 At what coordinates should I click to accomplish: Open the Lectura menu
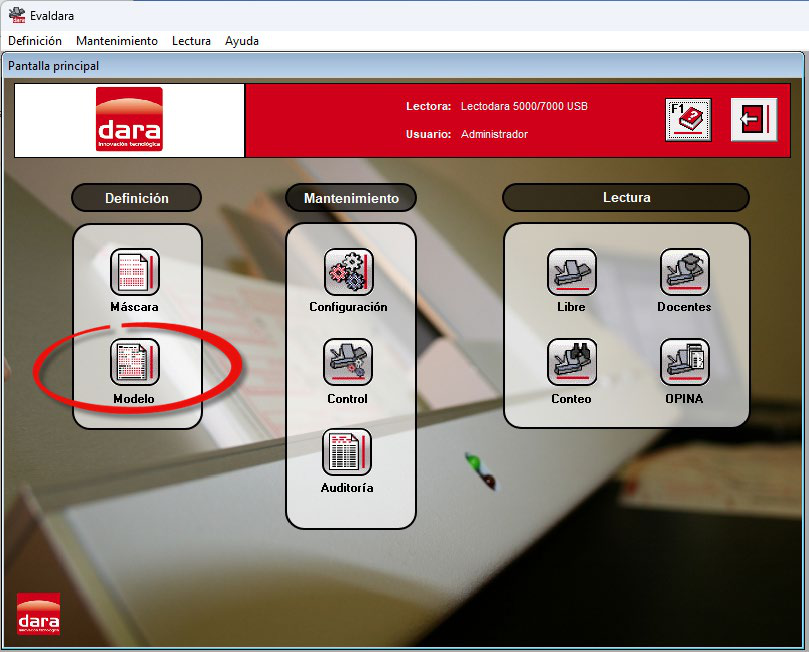191,41
